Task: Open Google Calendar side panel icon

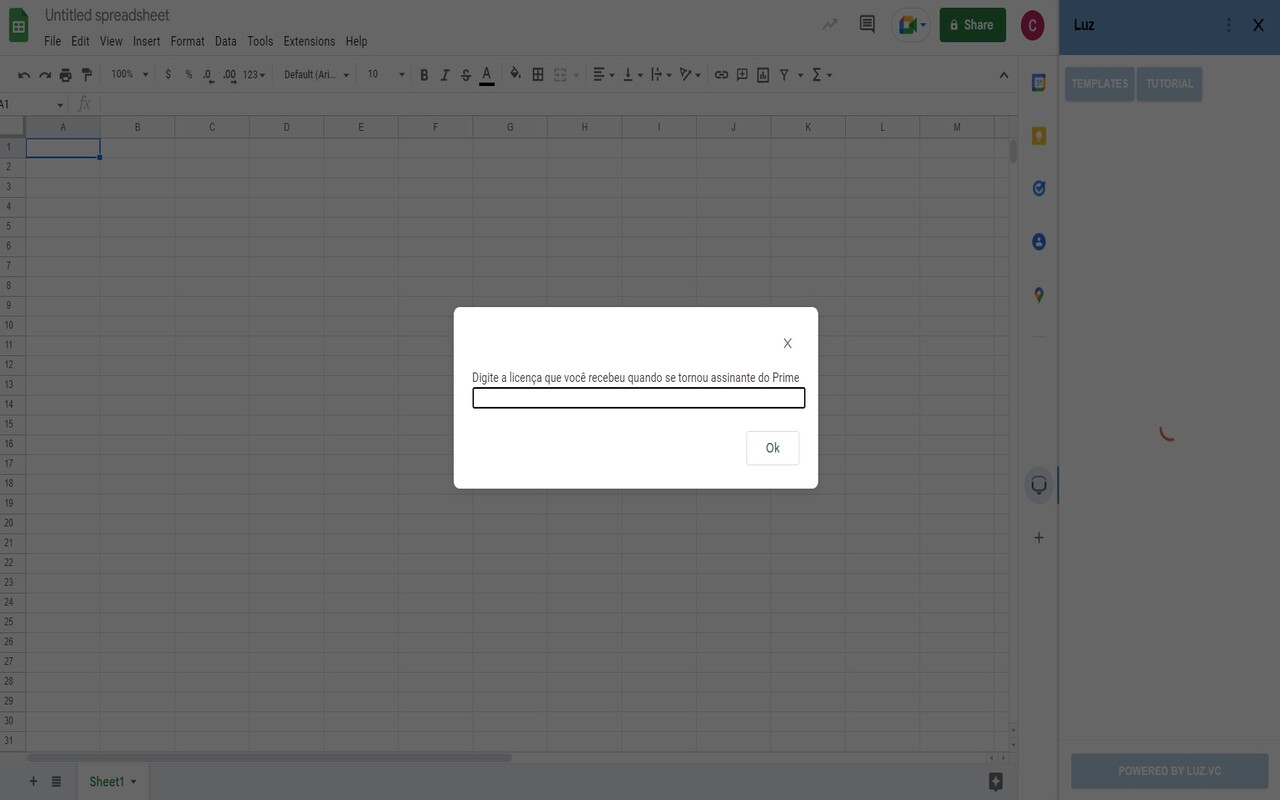Action: (1039, 83)
